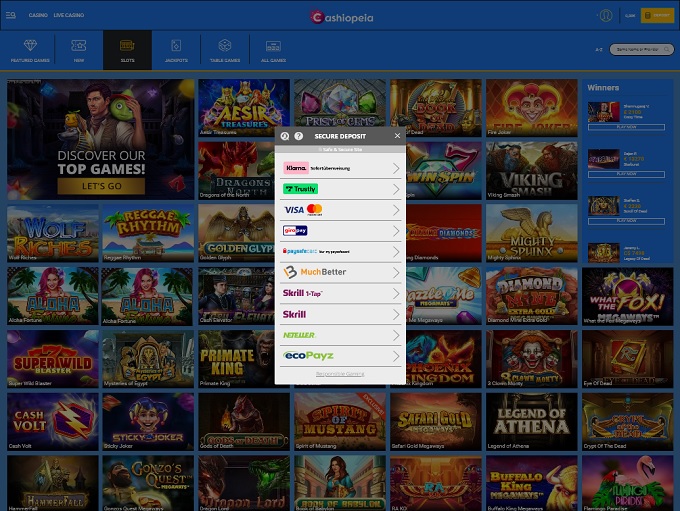
Task: Pick the Visa Mastercard payment logo
Action: (303, 210)
